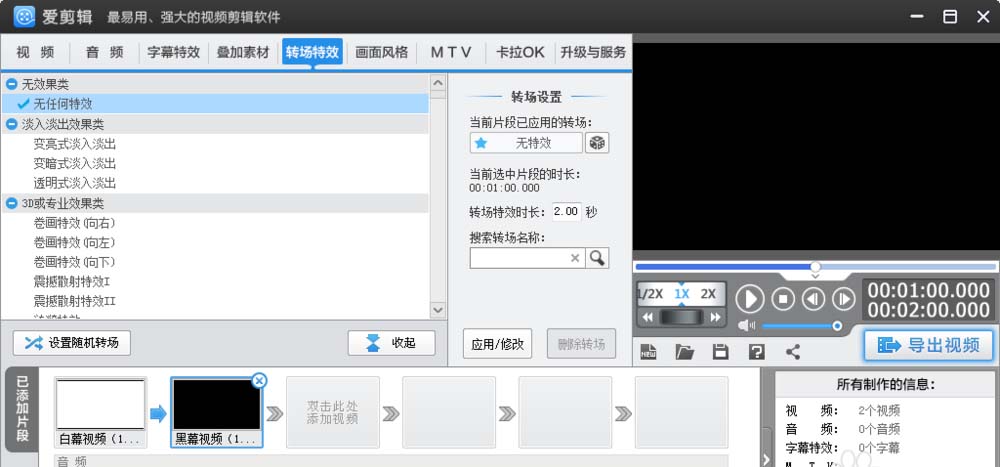The width and height of the screenshot is (1000, 467).
Task: Click the 已添加片段 side tab
Action: click(x=22, y=410)
